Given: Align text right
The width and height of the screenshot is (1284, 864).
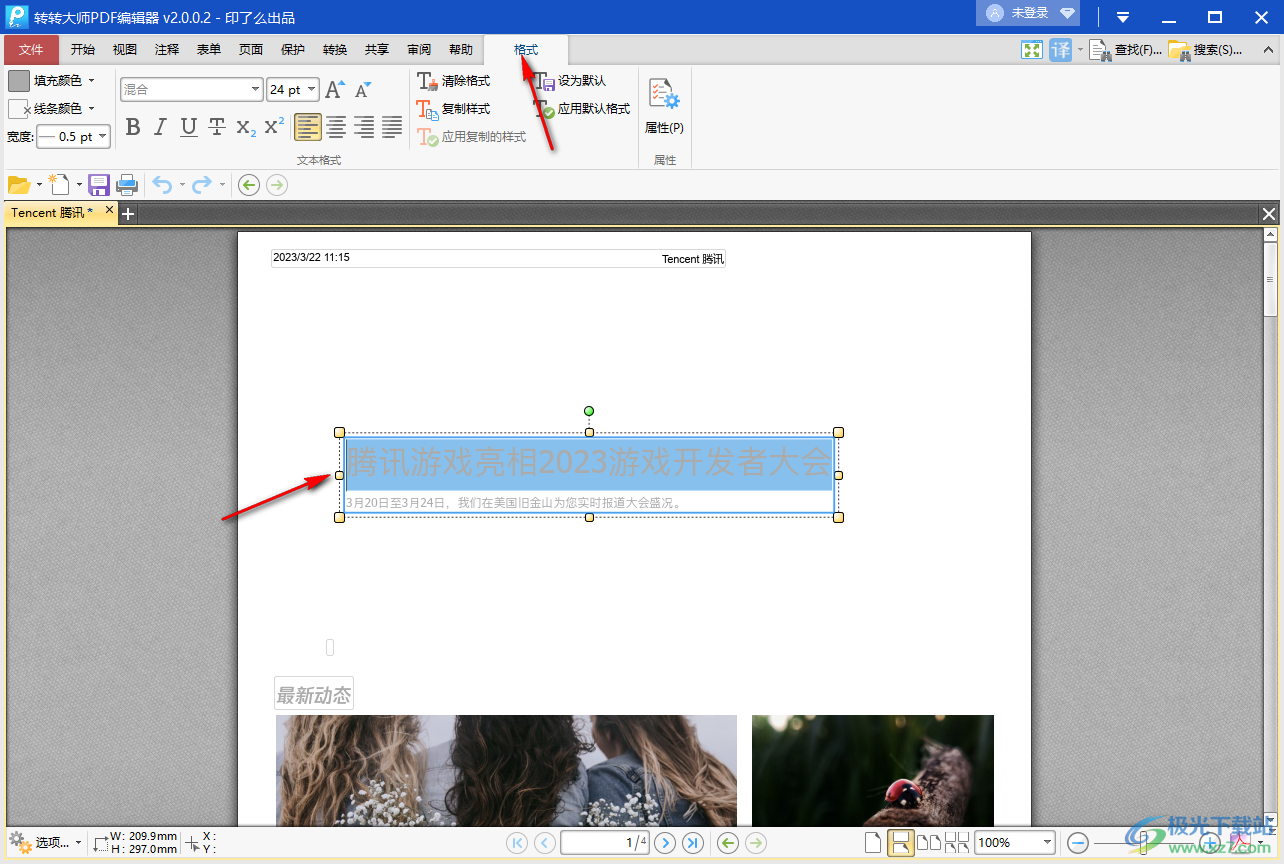Looking at the screenshot, I should click(x=364, y=127).
